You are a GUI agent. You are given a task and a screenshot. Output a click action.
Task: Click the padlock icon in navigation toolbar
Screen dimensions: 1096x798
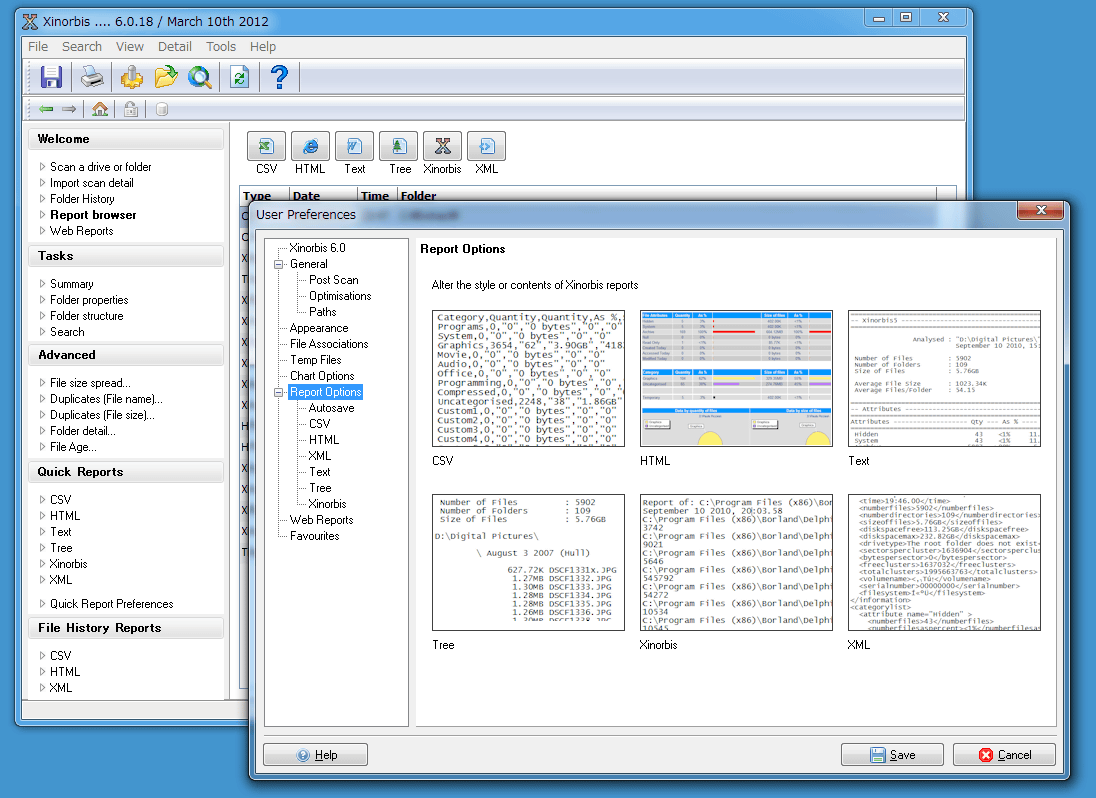pos(131,109)
